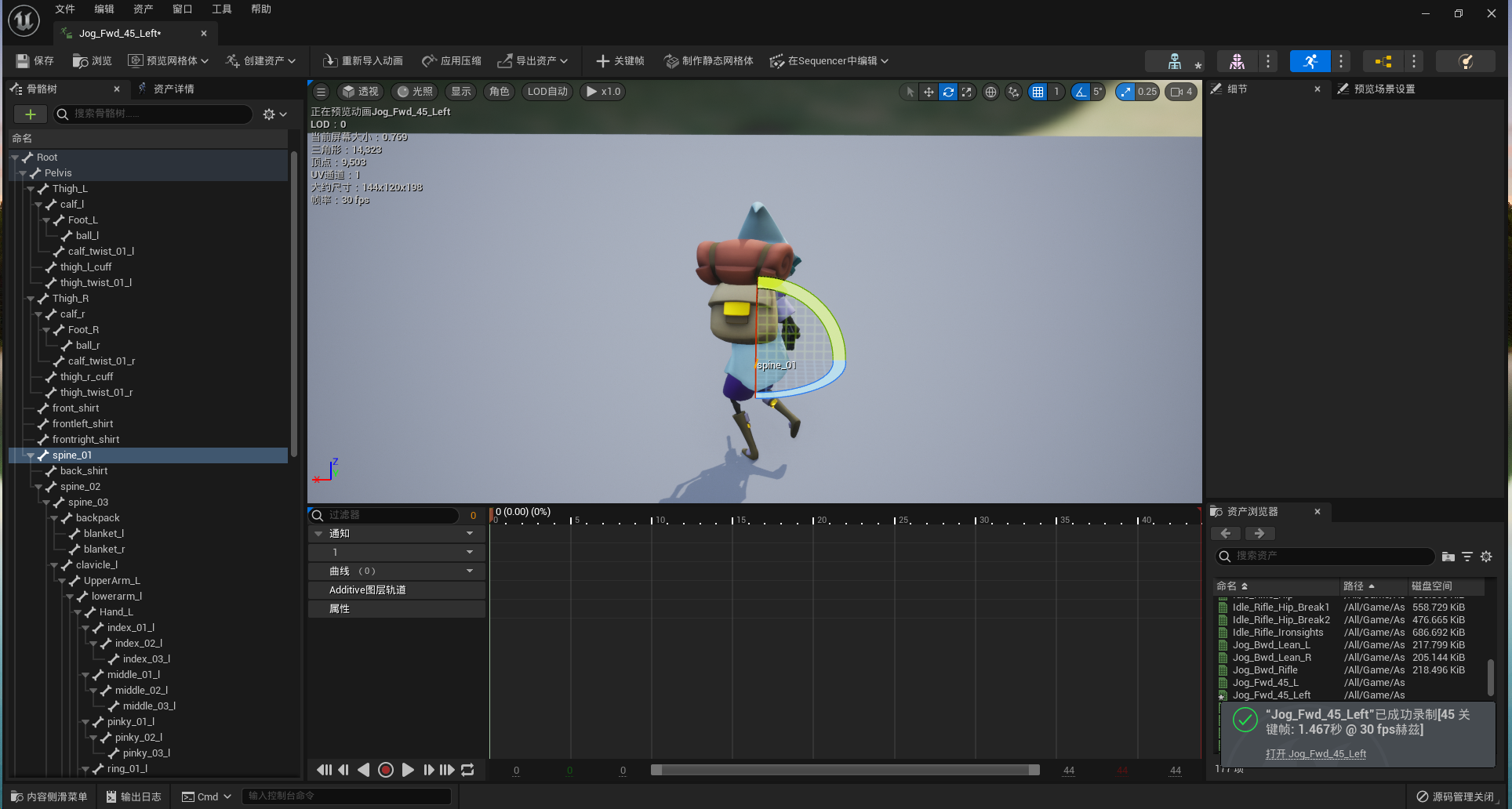Image resolution: width=1512 pixels, height=809 pixels.
Task: Click skeleton tree search field
Action: pyautogui.click(x=154, y=114)
